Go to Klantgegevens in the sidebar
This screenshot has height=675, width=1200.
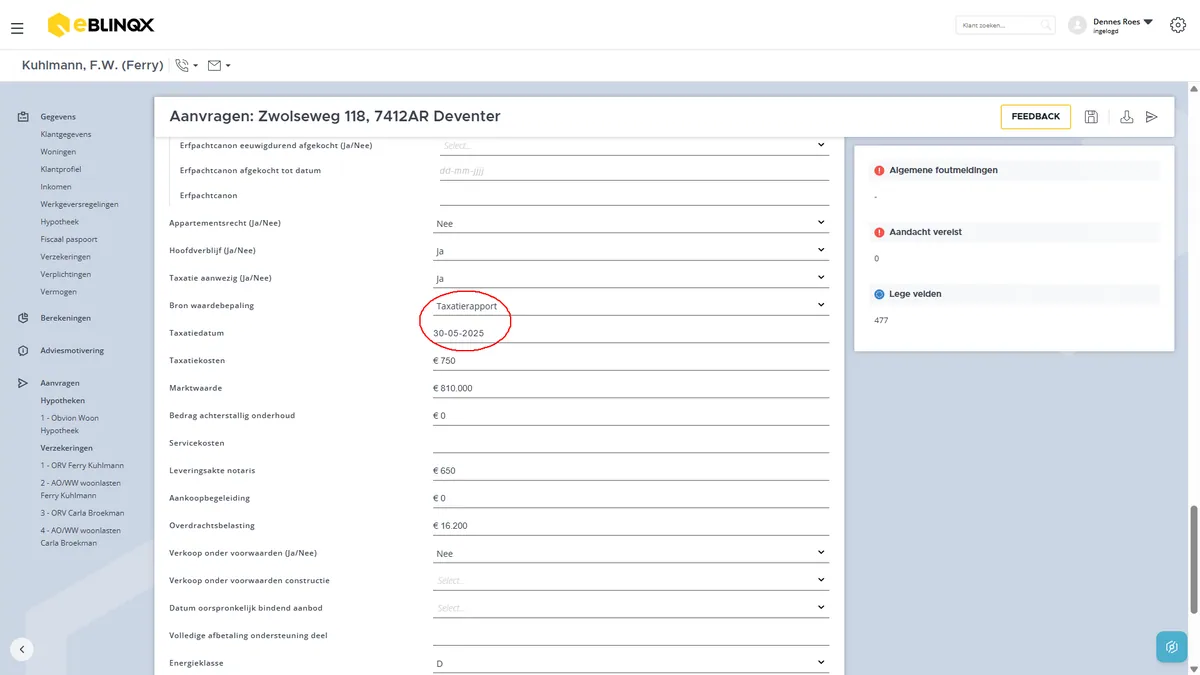[66, 134]
